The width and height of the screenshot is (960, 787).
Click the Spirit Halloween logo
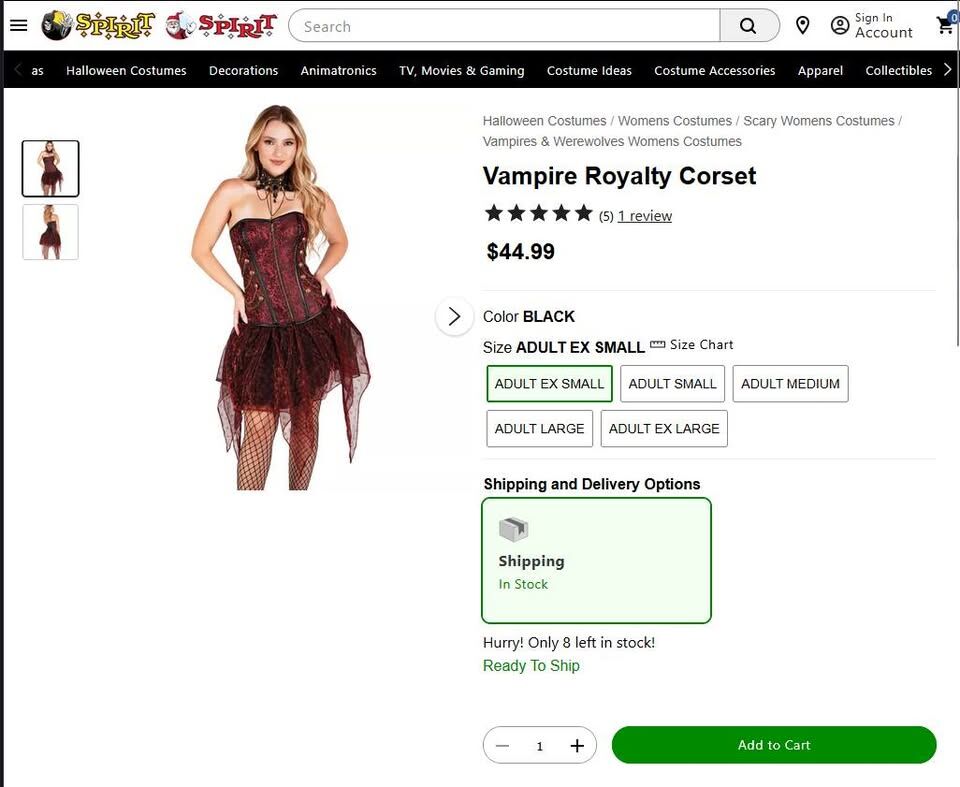[98, 26]
